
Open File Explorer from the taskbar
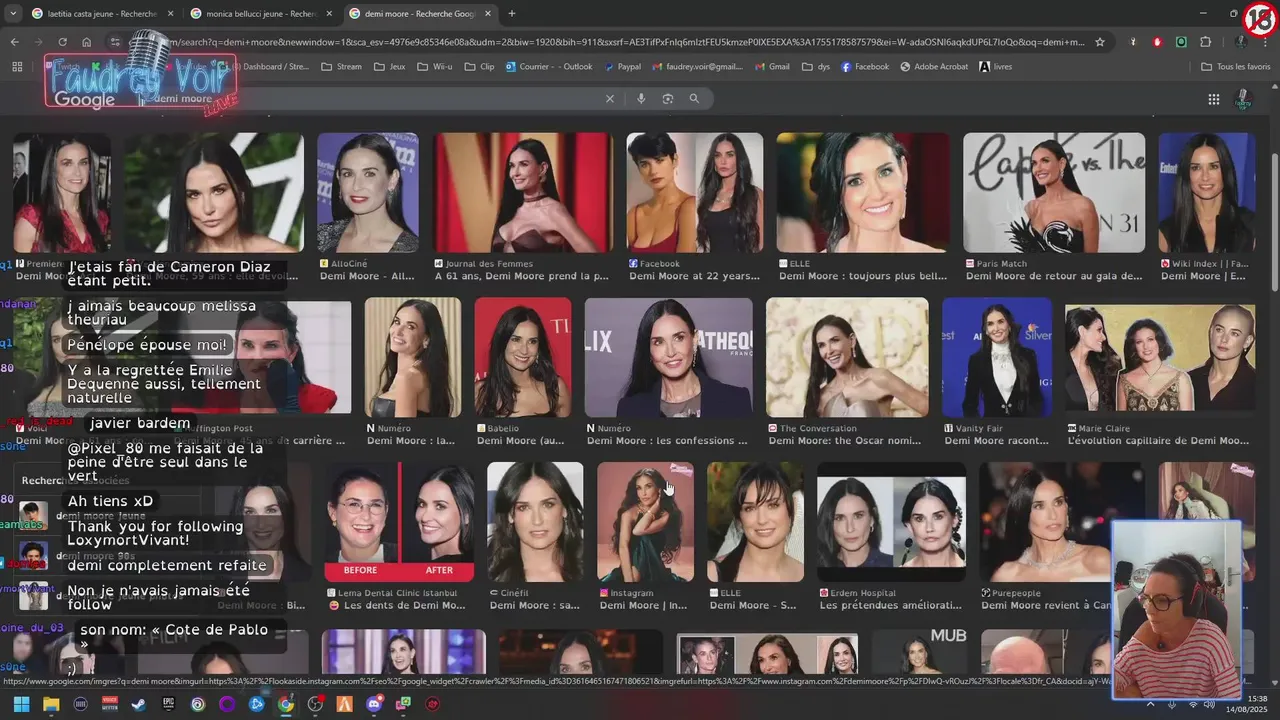point(51,704)
